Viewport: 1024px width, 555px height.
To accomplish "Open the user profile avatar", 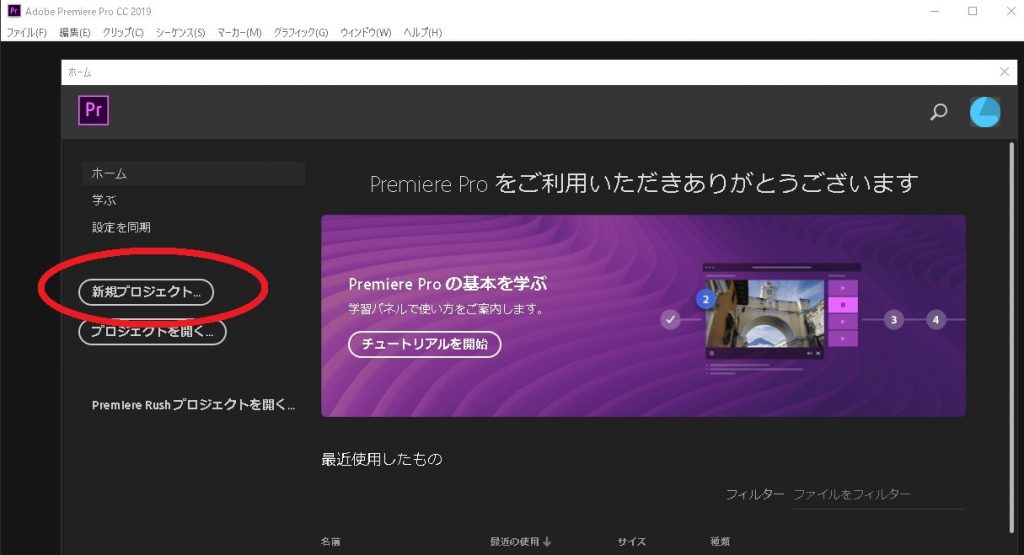I will pos(984,112).
